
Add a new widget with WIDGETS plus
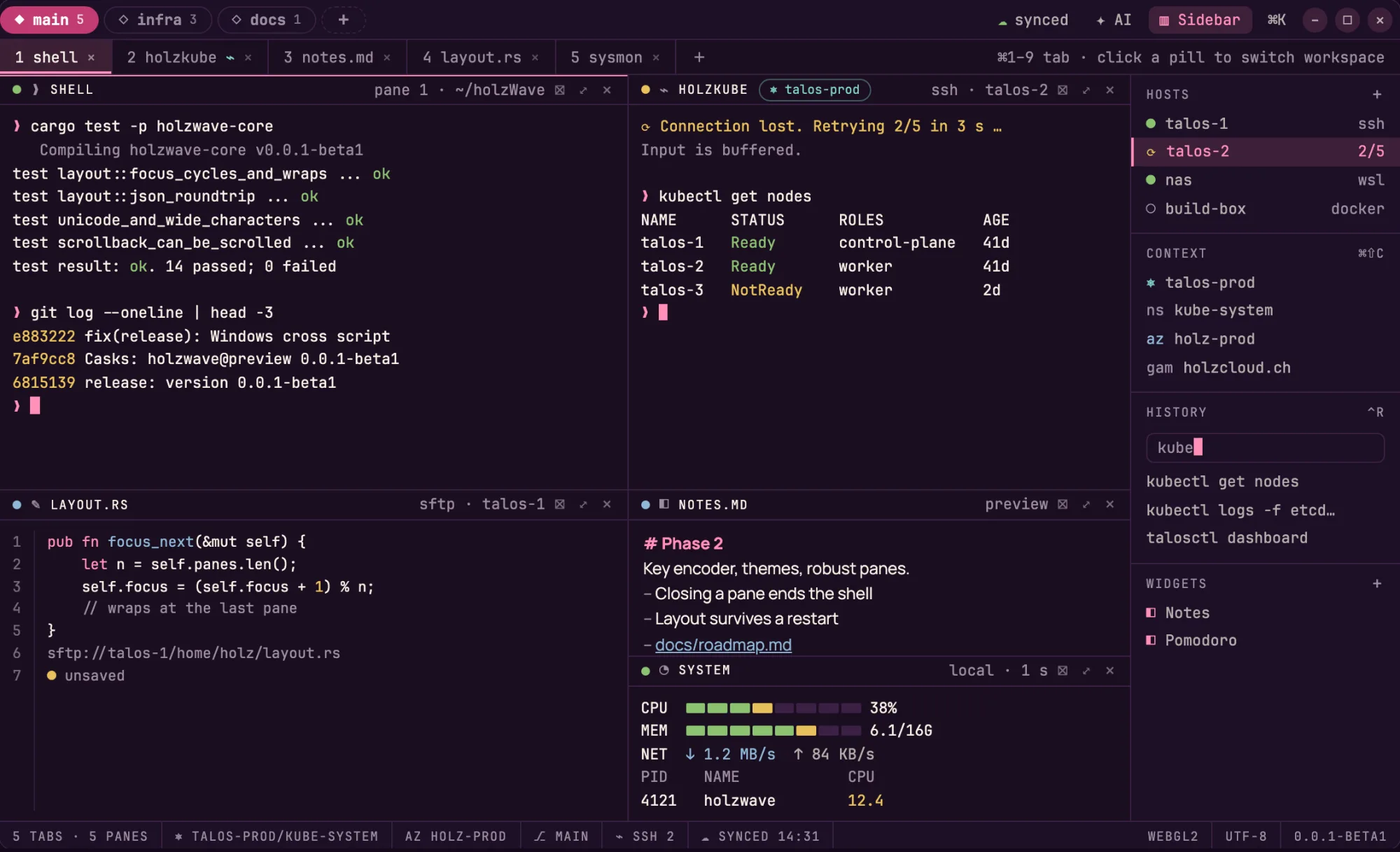(1377, 584)
